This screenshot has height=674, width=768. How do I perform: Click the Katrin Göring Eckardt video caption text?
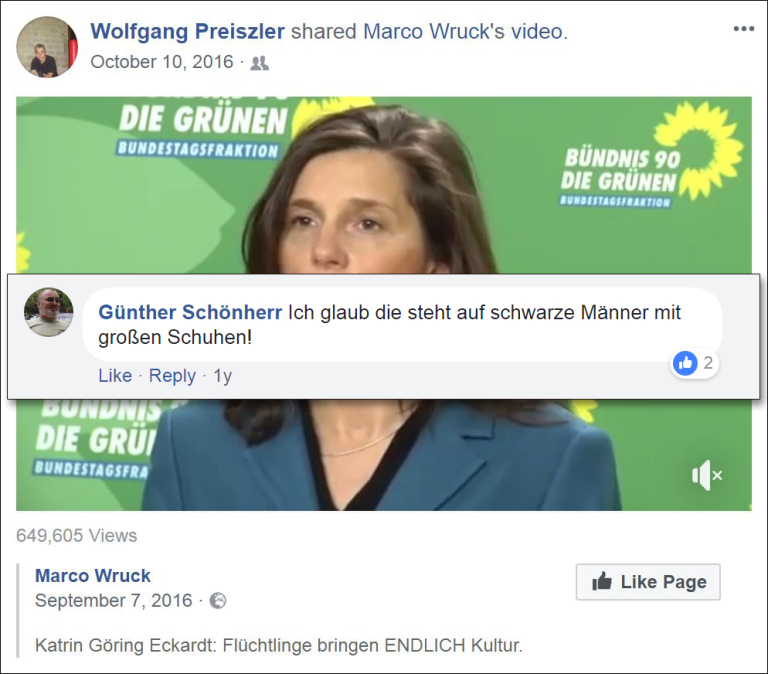[279, 645]
